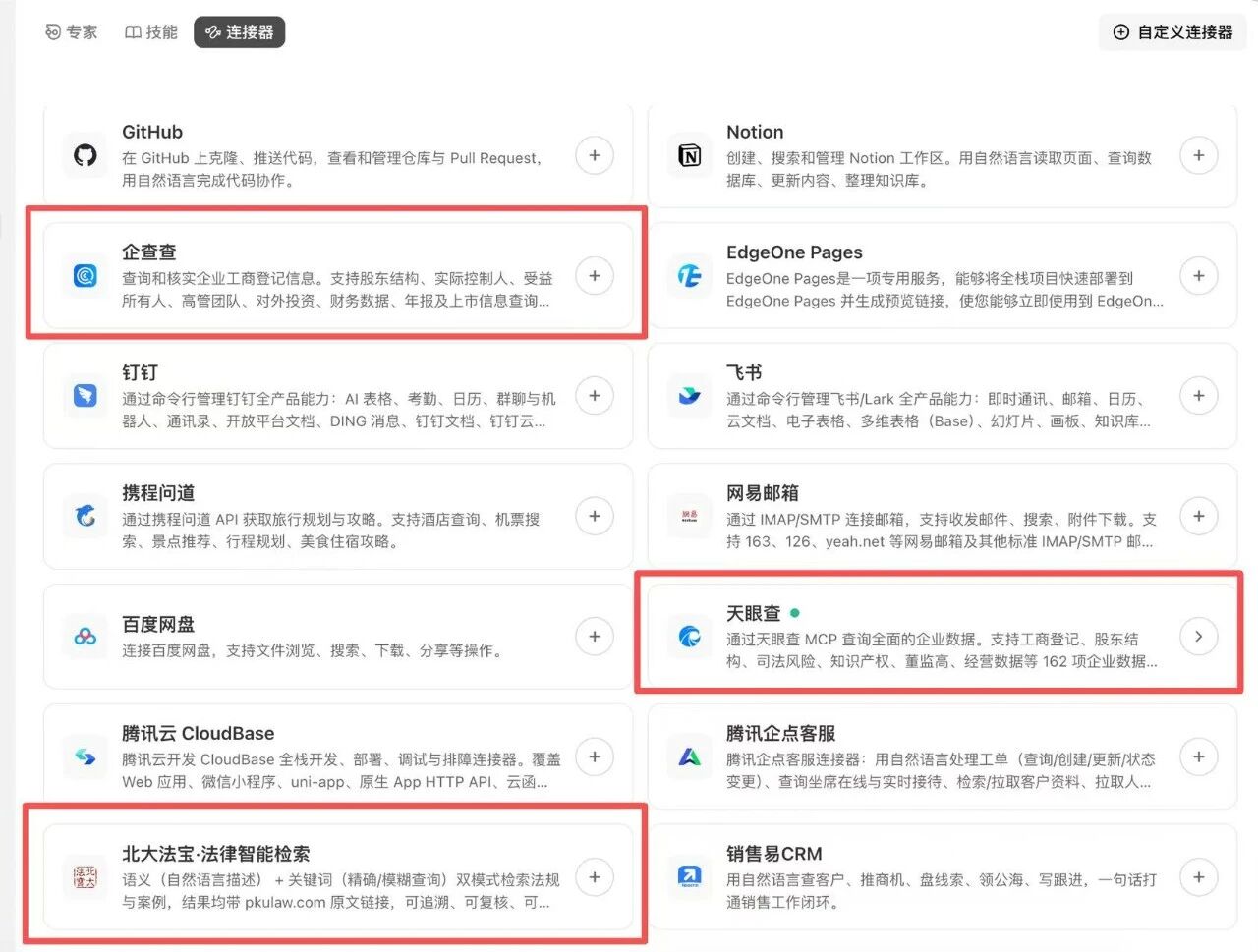Select the 企查查 title text
The image size is (1258, 952).
click(149, 252)
